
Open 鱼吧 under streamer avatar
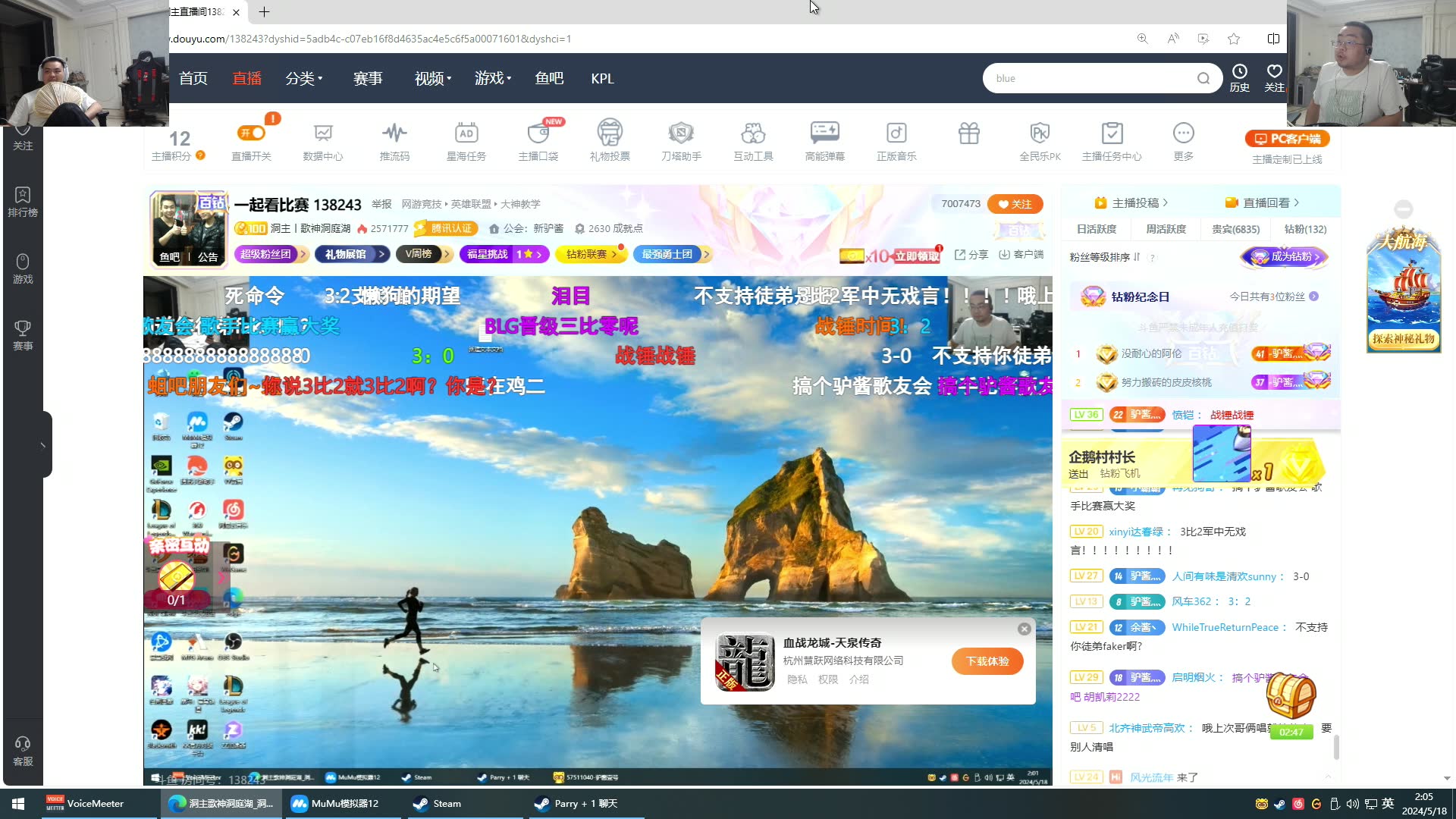[169, 257]
